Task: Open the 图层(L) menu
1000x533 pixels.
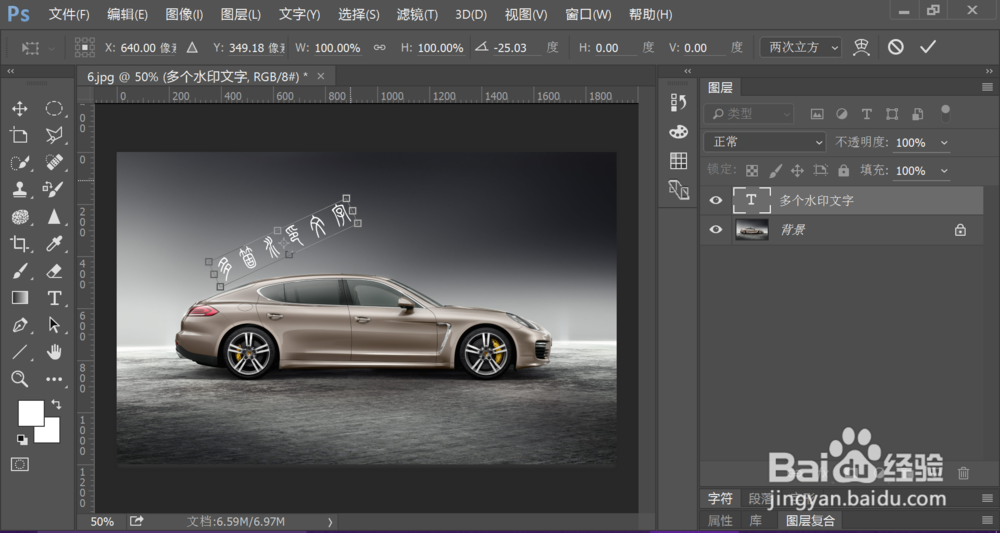Action: tap(240, 14)
